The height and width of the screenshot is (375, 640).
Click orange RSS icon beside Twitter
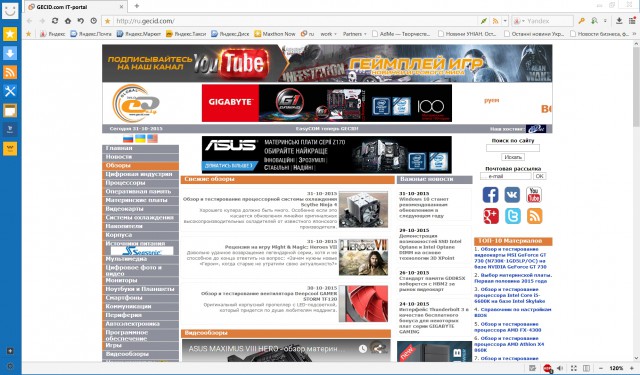coord(534,216)
